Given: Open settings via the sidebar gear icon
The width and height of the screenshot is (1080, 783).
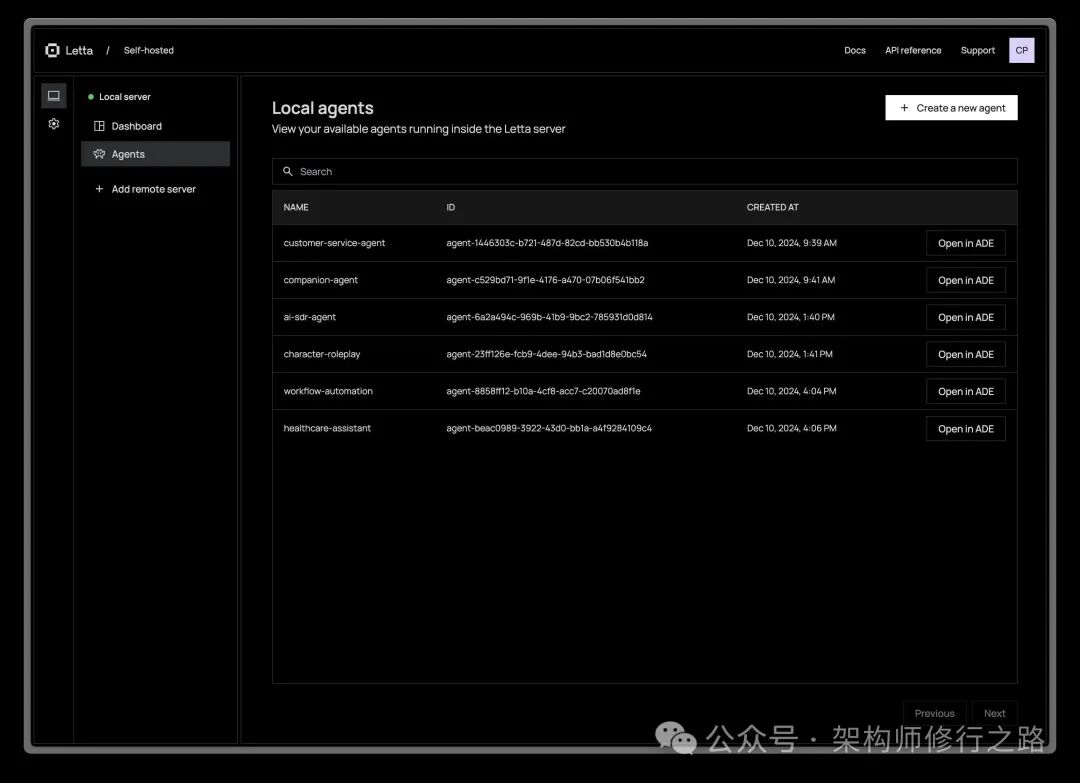Looking at the screenshot, I should [x=54, y=124].
